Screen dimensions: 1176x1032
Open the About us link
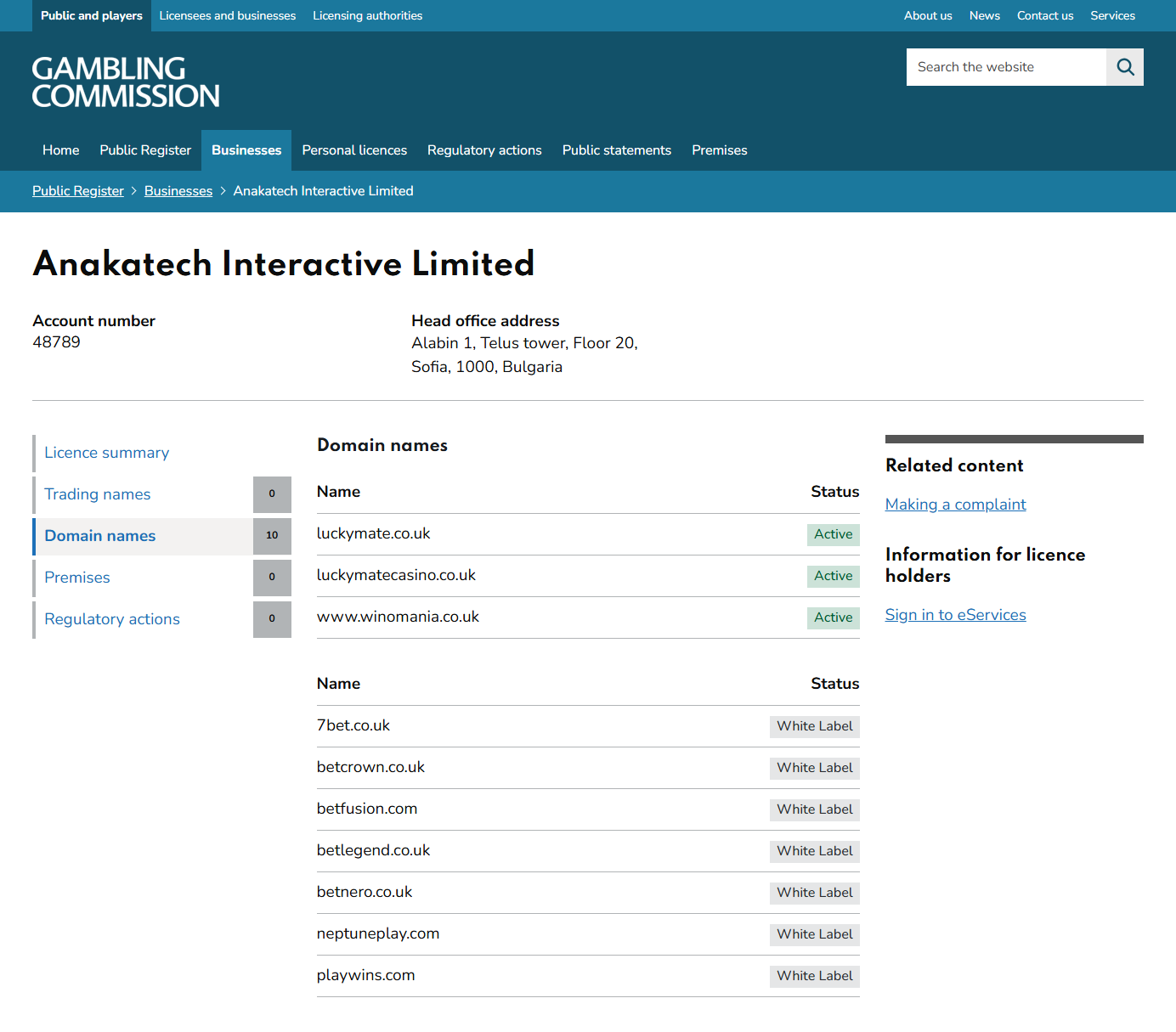coord(928,15)
